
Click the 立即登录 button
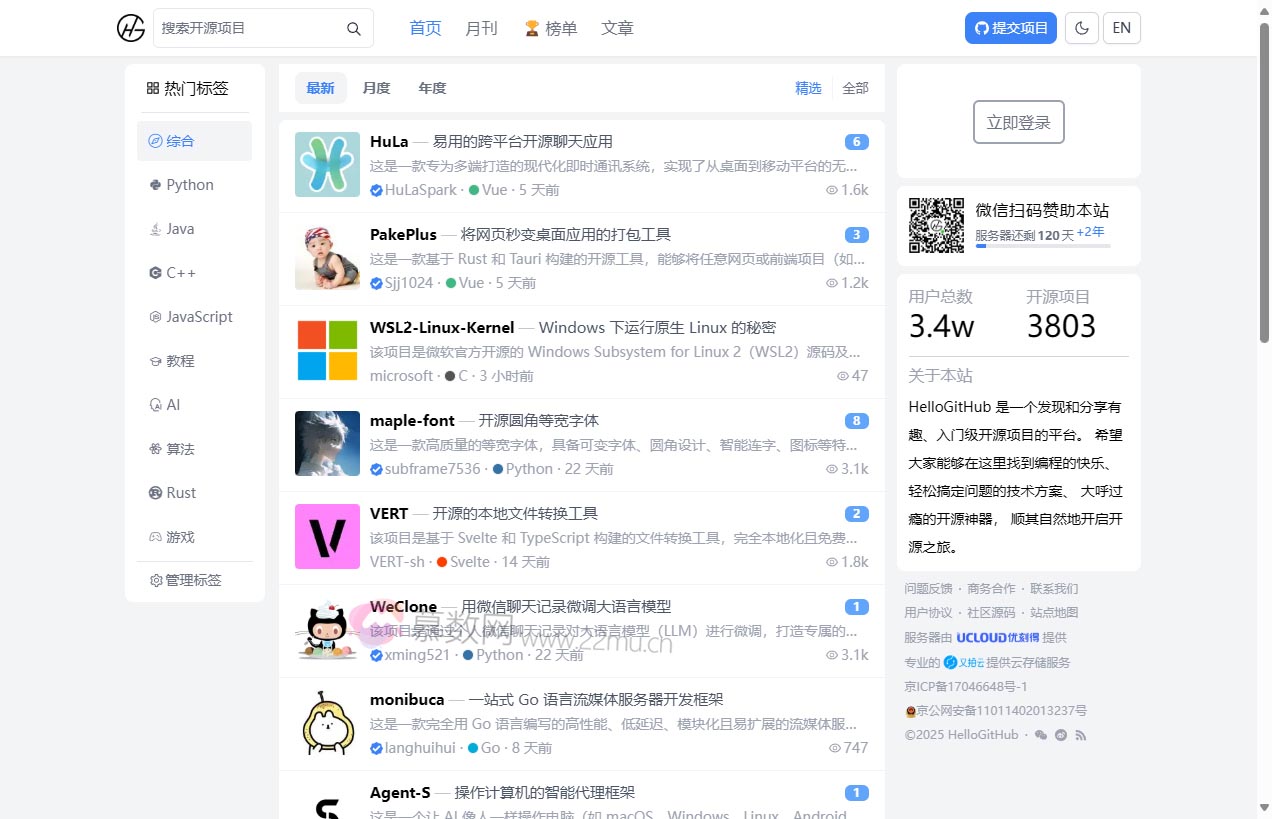1018,122
